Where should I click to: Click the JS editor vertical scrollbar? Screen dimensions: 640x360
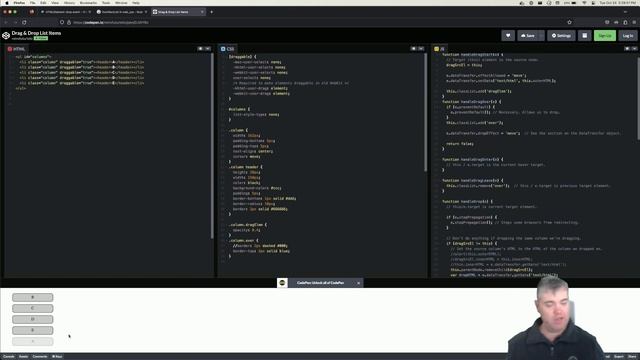click(x=638, y=98)
